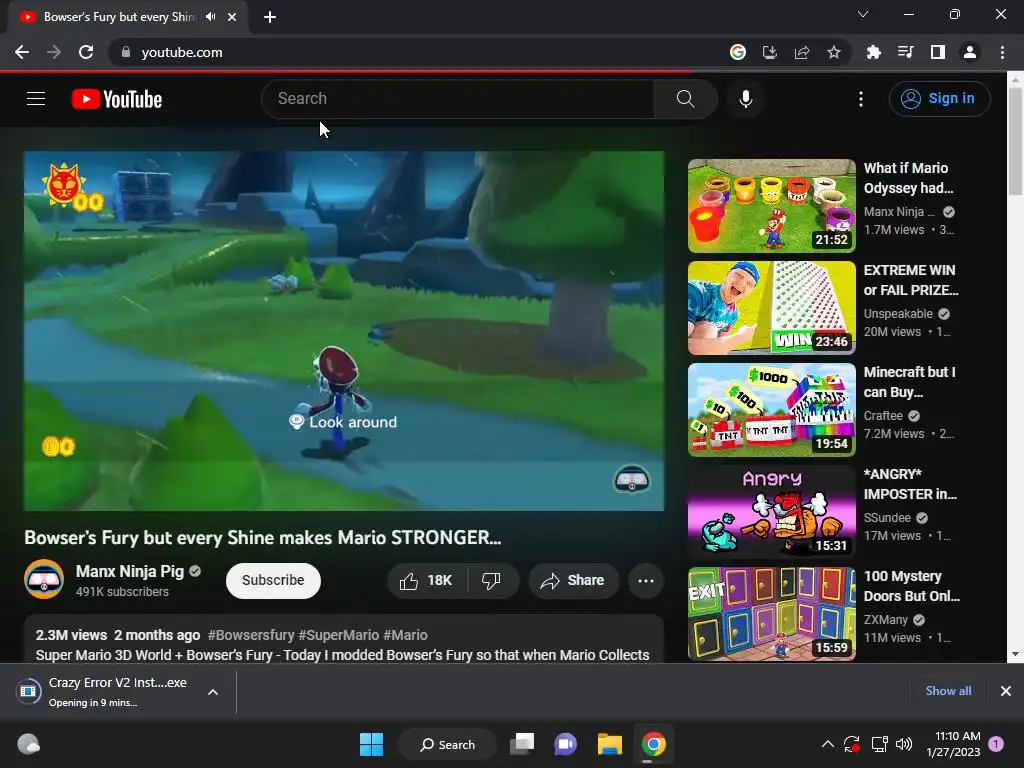Viewport: 1024px width, 768px height.
Task: Click notification count badge in tray
Action: click(x=996, y=743)
